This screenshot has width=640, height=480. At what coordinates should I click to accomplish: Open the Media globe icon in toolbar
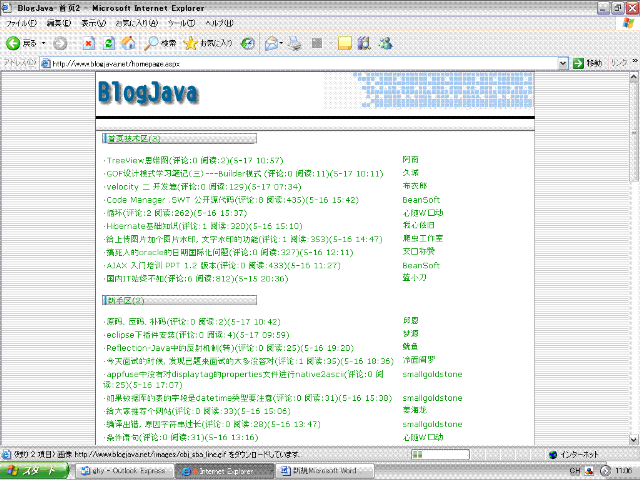click(x=247, y=43)
